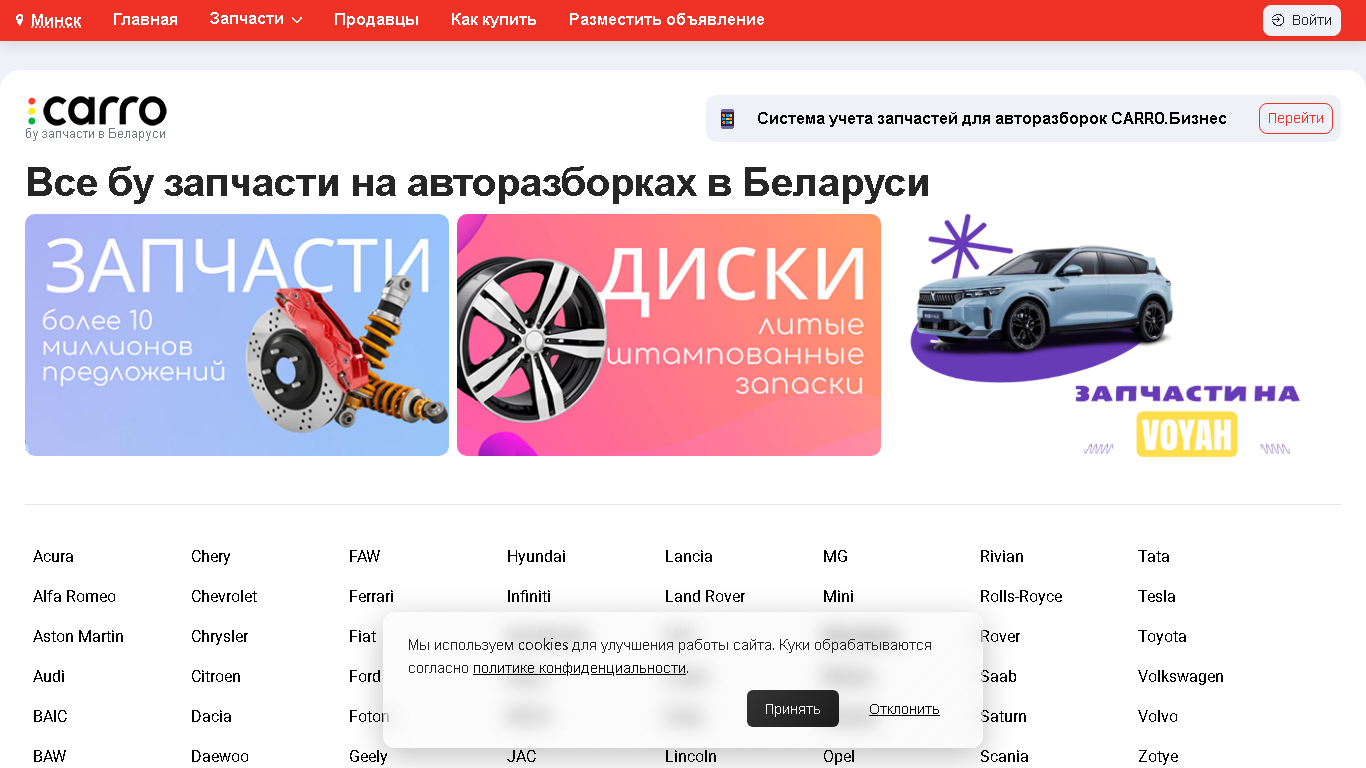Accept cookies with the Принять button
This screenshot has height=768, width=1366.
click(x=793, y=709)
